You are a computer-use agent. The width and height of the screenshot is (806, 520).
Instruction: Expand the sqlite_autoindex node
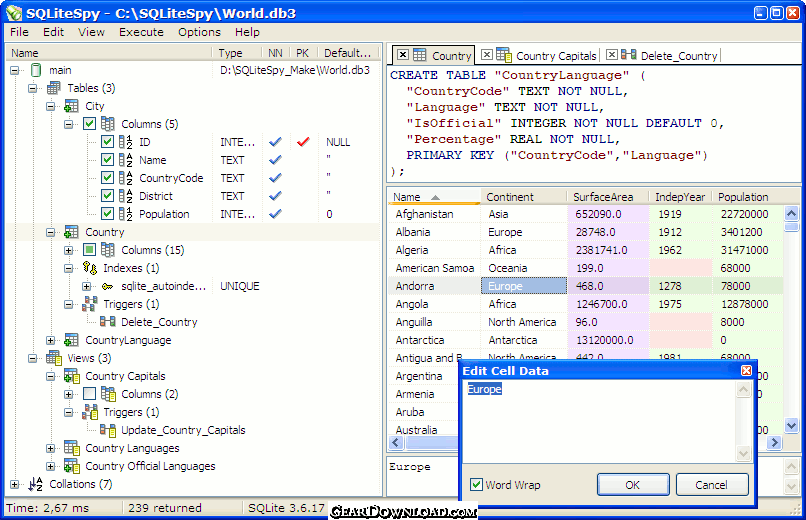[86, 286]
